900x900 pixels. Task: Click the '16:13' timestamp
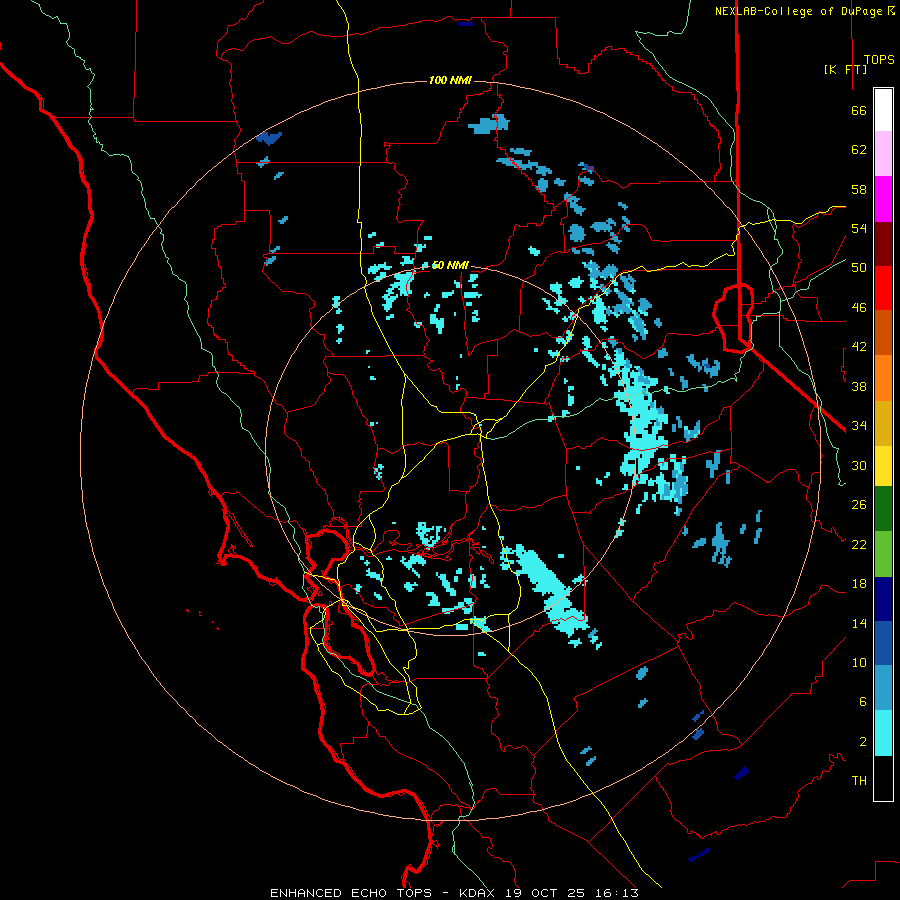point(617,893)
